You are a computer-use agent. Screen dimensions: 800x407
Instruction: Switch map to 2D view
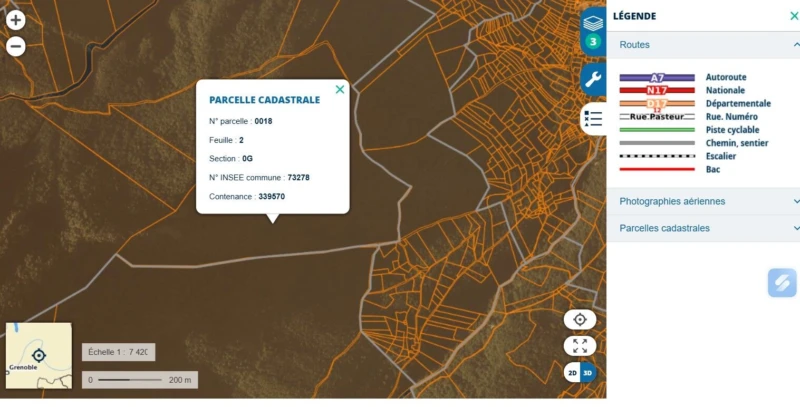pos(572,373)
